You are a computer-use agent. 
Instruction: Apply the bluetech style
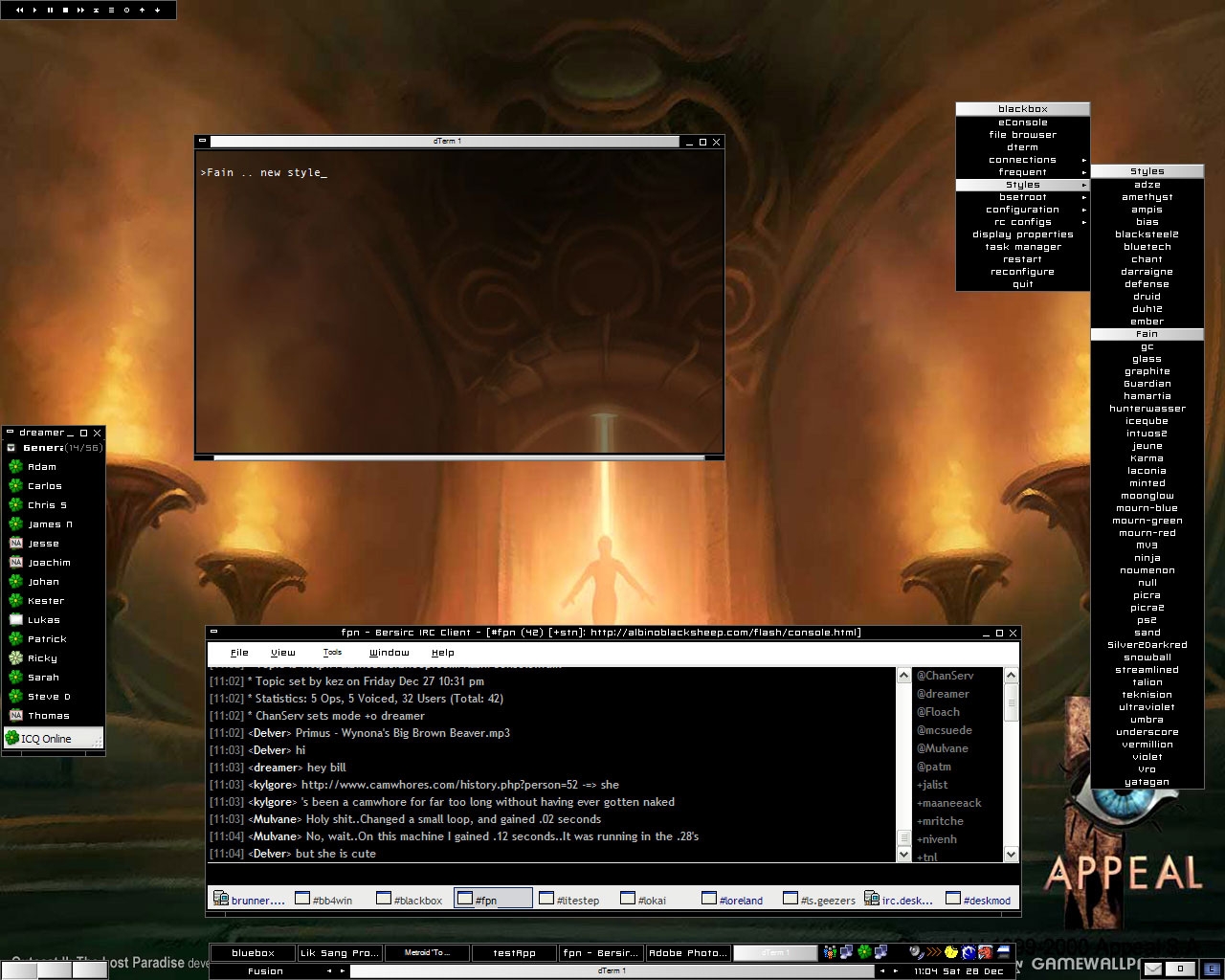pyautogui.click(x=1147, y=247)
